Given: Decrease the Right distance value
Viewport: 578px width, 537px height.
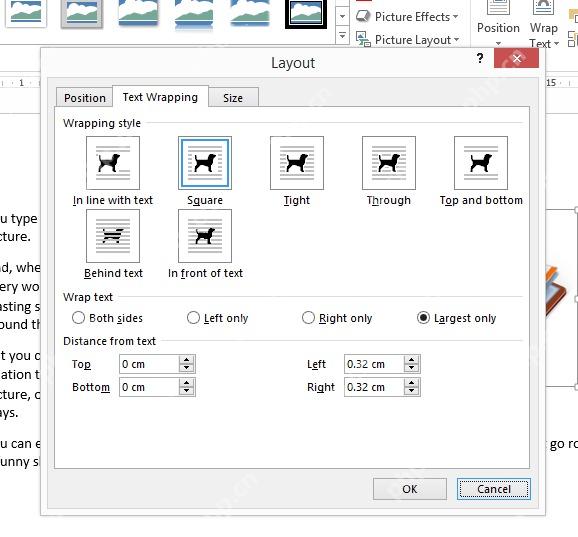Looking at the screenshot, I should click(x=411, y=391).
